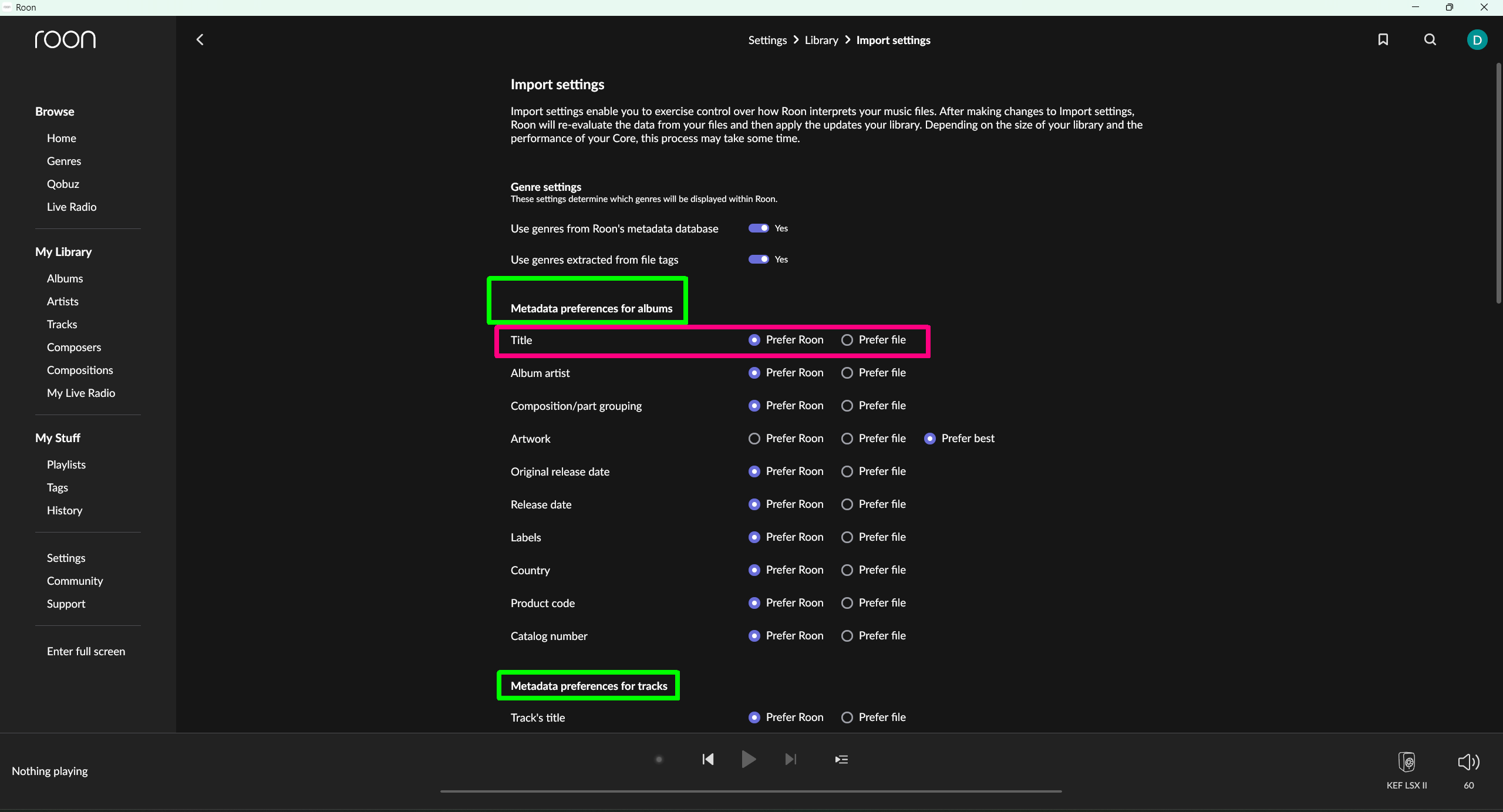The height and width of the screenshot is (812, 1503).
Task: Open Albums in My Library
Action: pos(65,278)
